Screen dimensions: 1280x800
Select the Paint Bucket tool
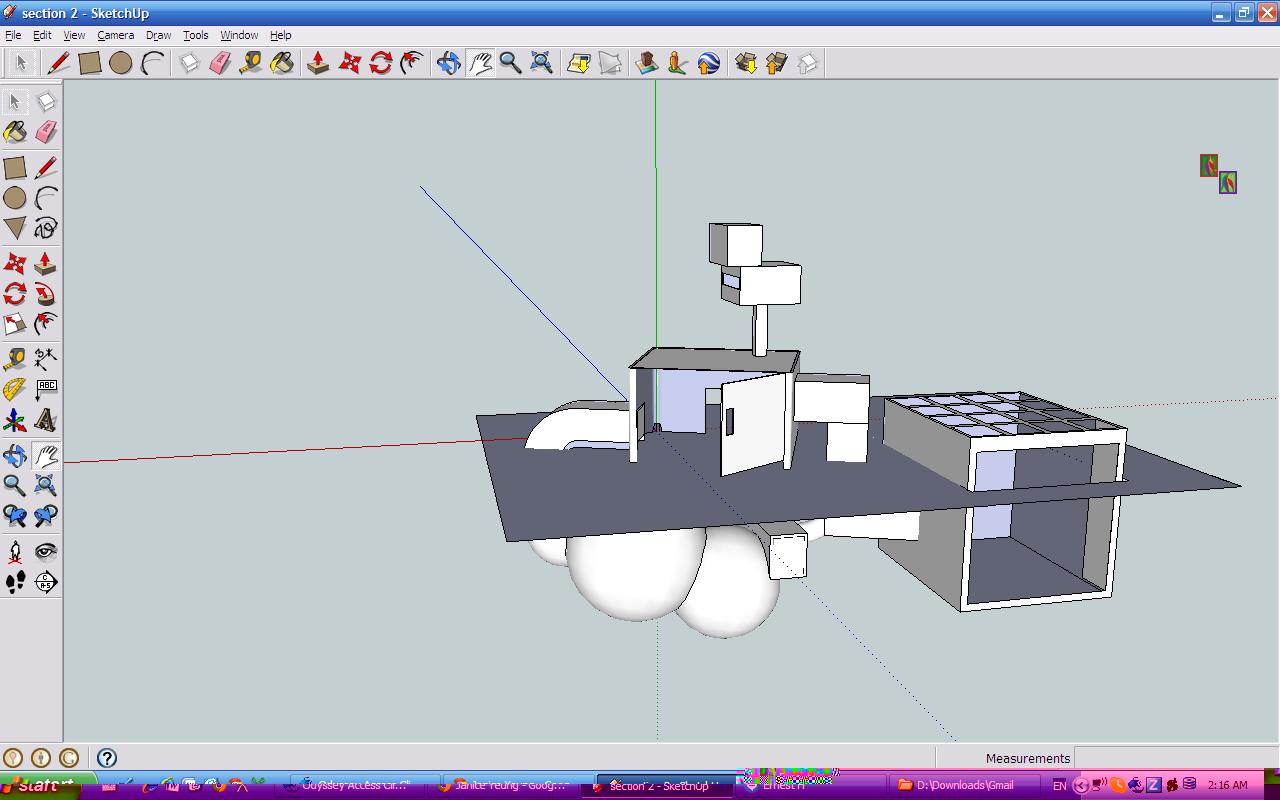[15, 131]
